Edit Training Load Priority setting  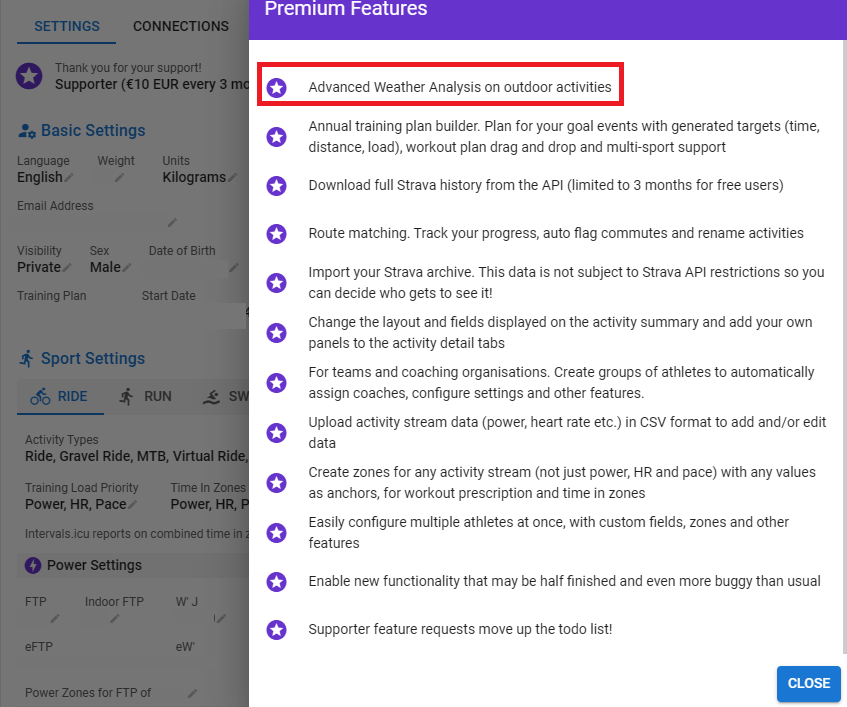coord(133,505)
